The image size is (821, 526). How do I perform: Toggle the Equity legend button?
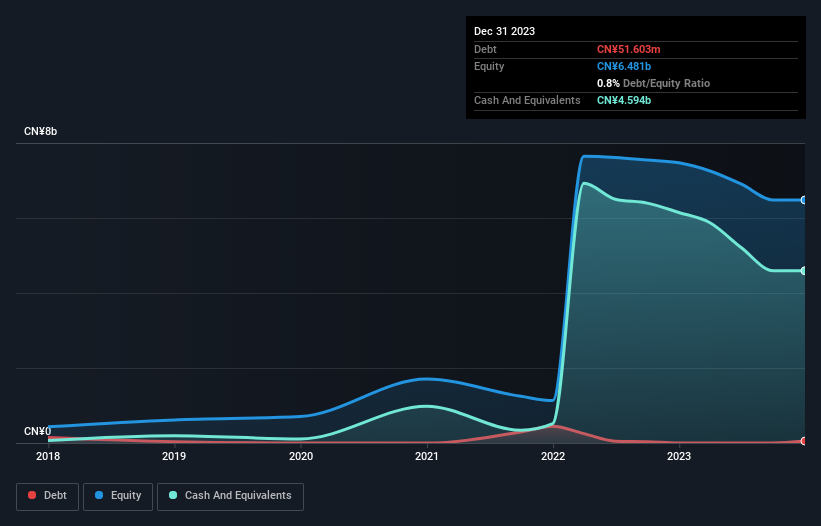pyautogui.click(x=118, y=496)
